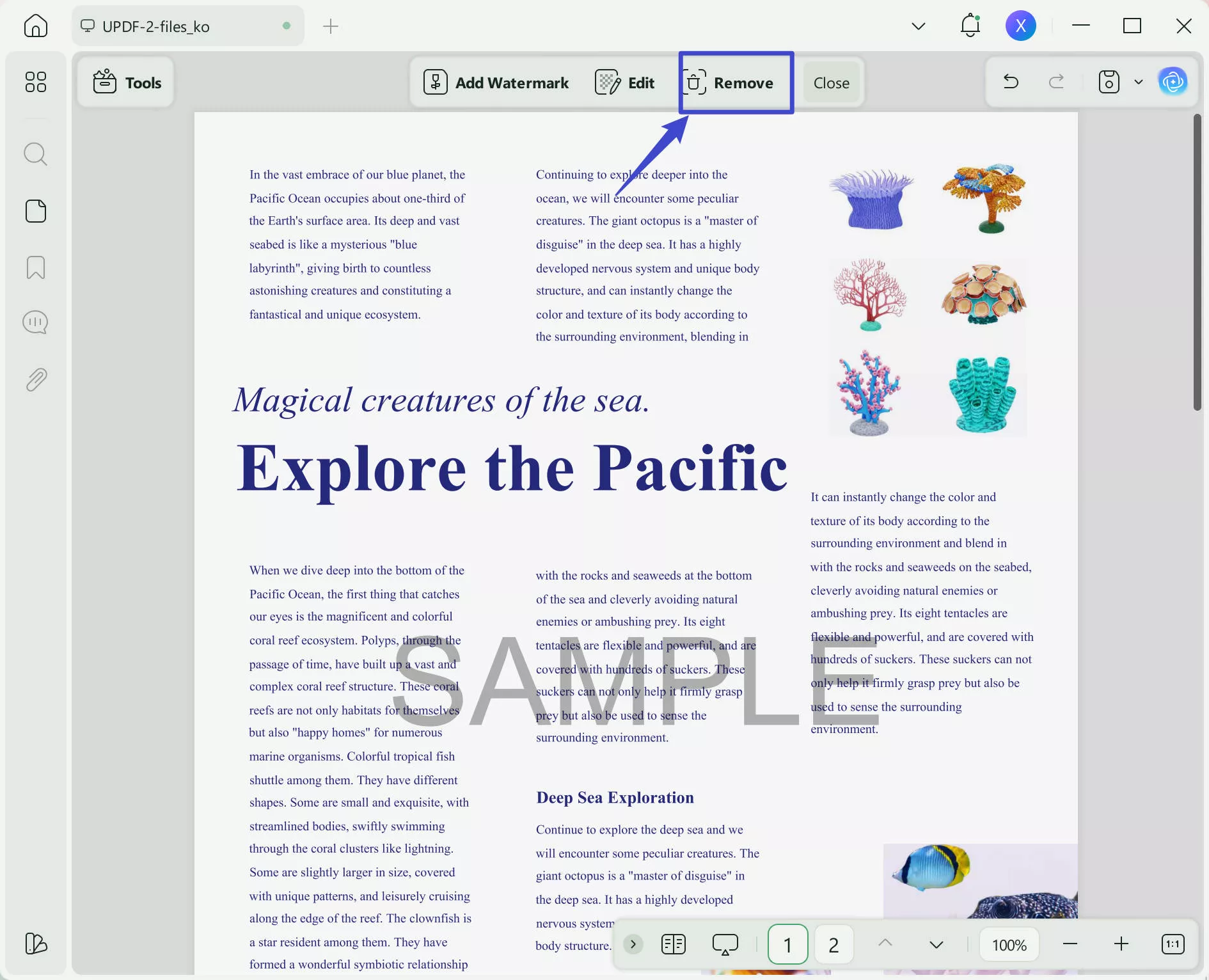Open the comments panel icon

pos(35,322)
